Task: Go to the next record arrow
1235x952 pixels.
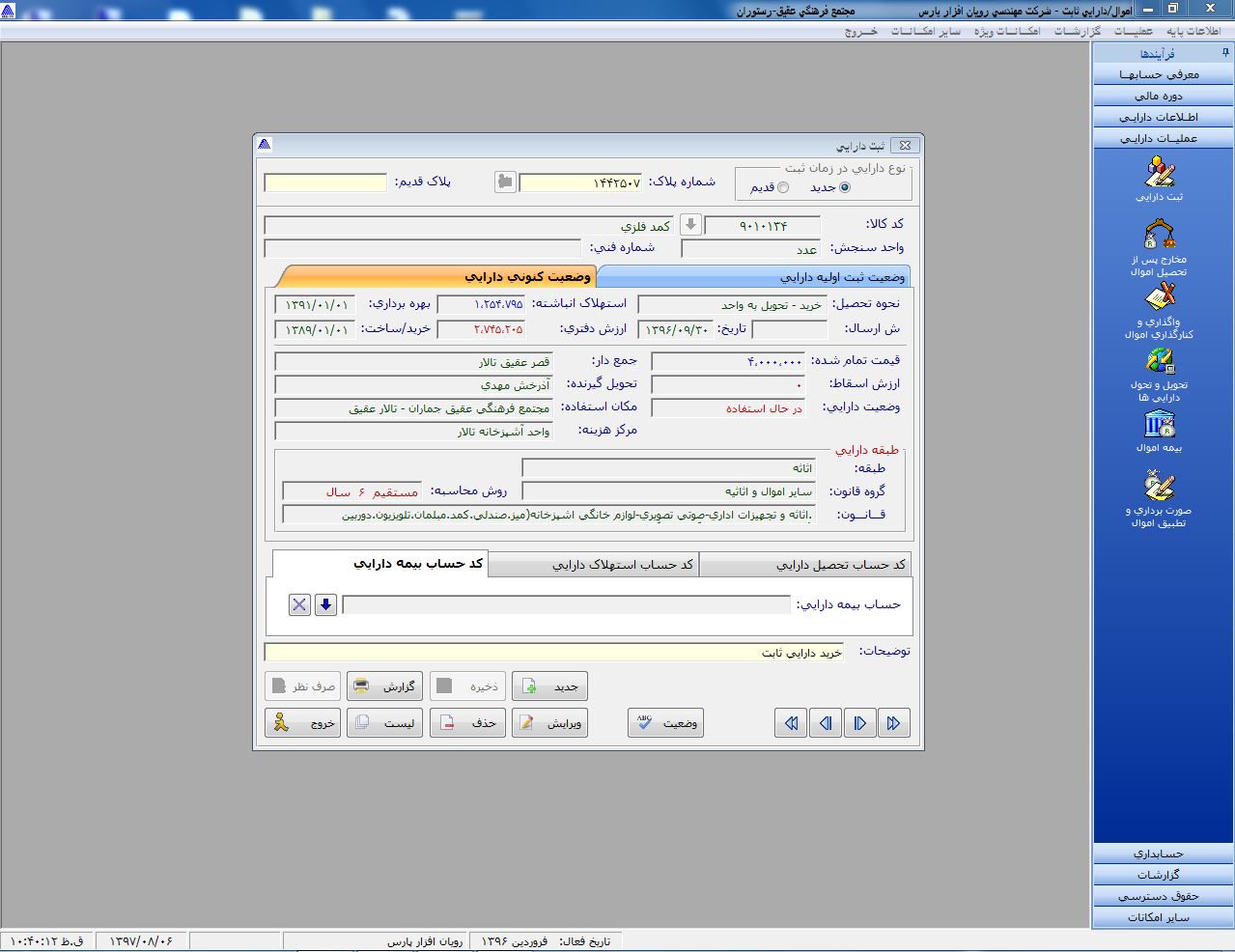Action: point(859,723)
